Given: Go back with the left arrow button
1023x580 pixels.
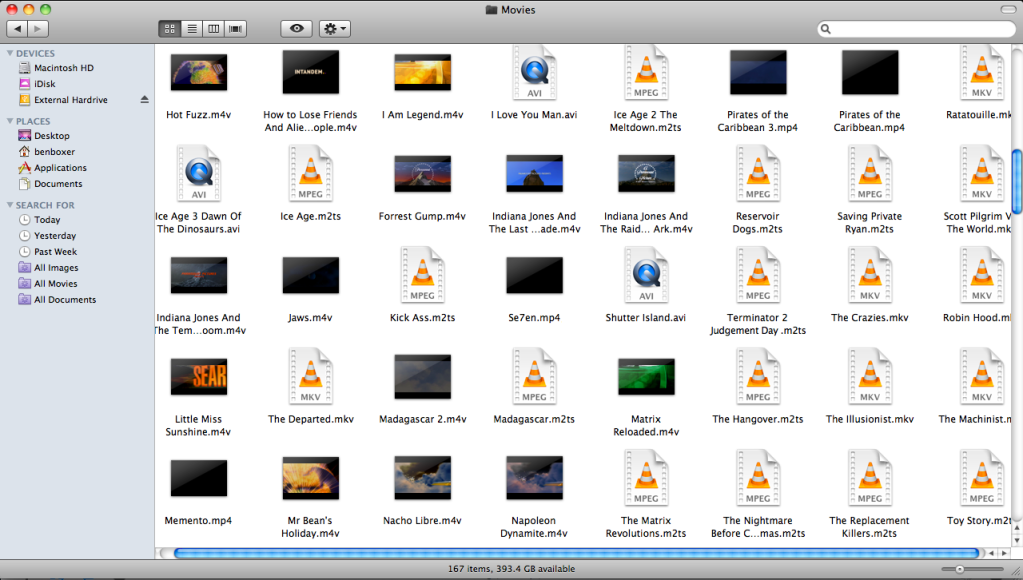Looking at the screenshot, I should click(18, 29).
